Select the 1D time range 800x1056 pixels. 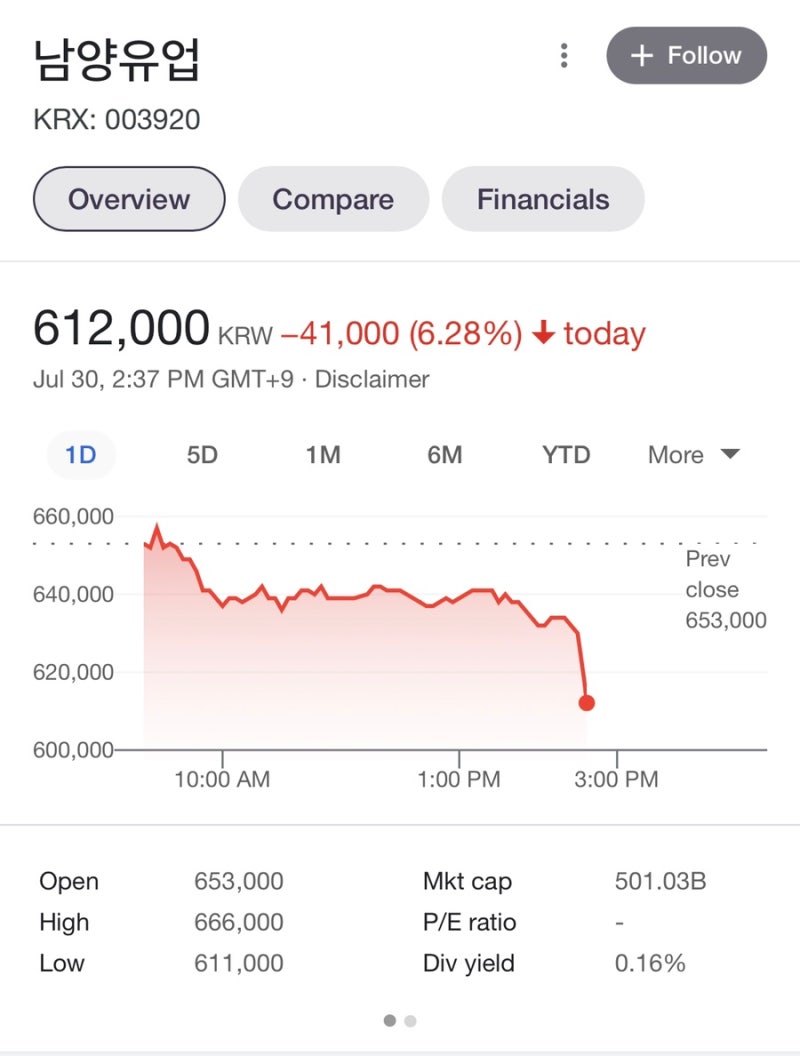(x=81, y=455)
